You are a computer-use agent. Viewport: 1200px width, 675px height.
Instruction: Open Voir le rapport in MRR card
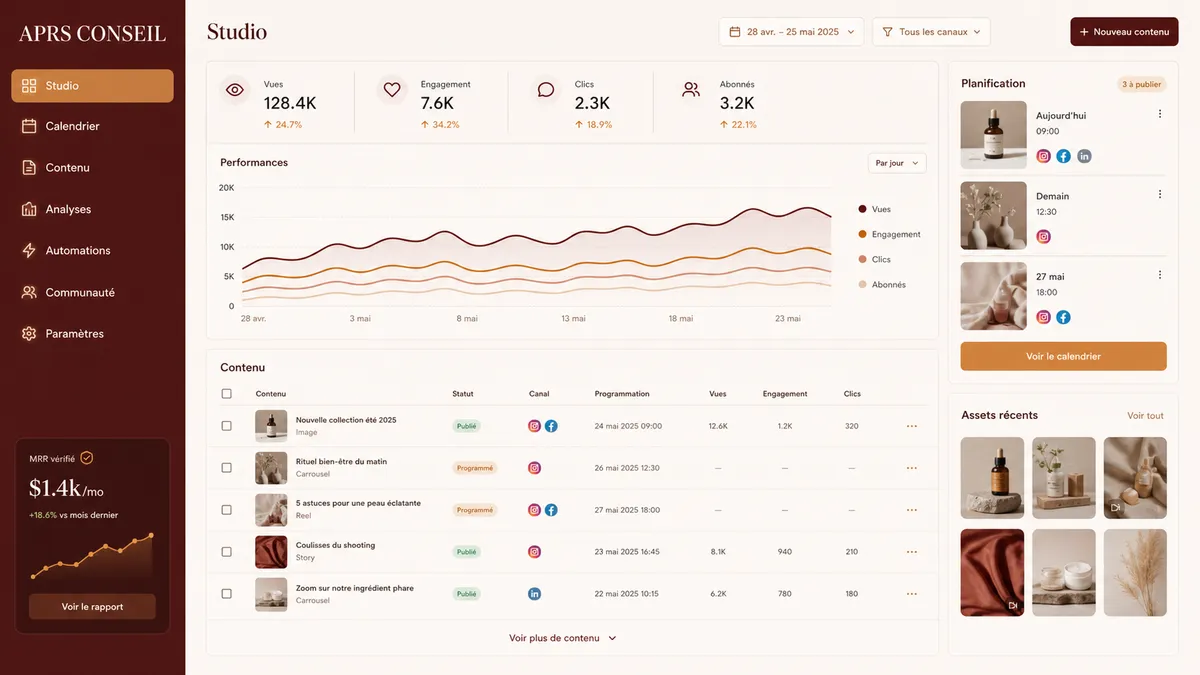[92, 607]
